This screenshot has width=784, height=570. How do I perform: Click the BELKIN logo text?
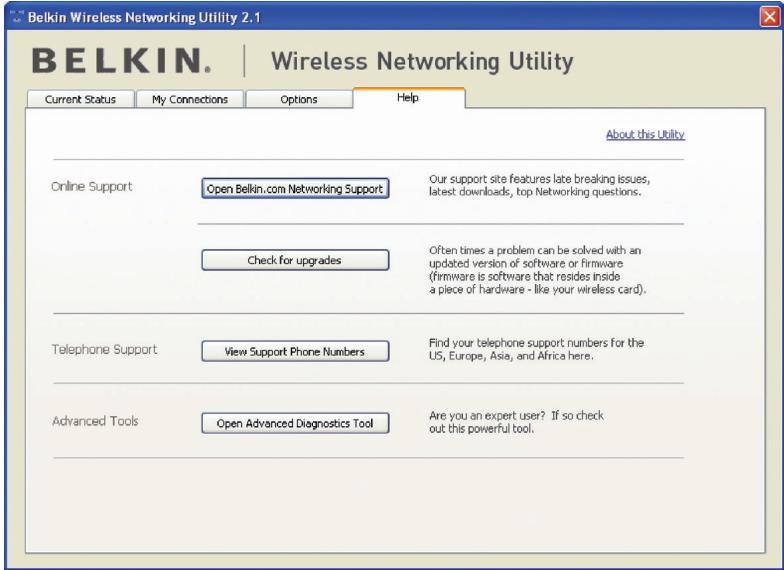122,60
